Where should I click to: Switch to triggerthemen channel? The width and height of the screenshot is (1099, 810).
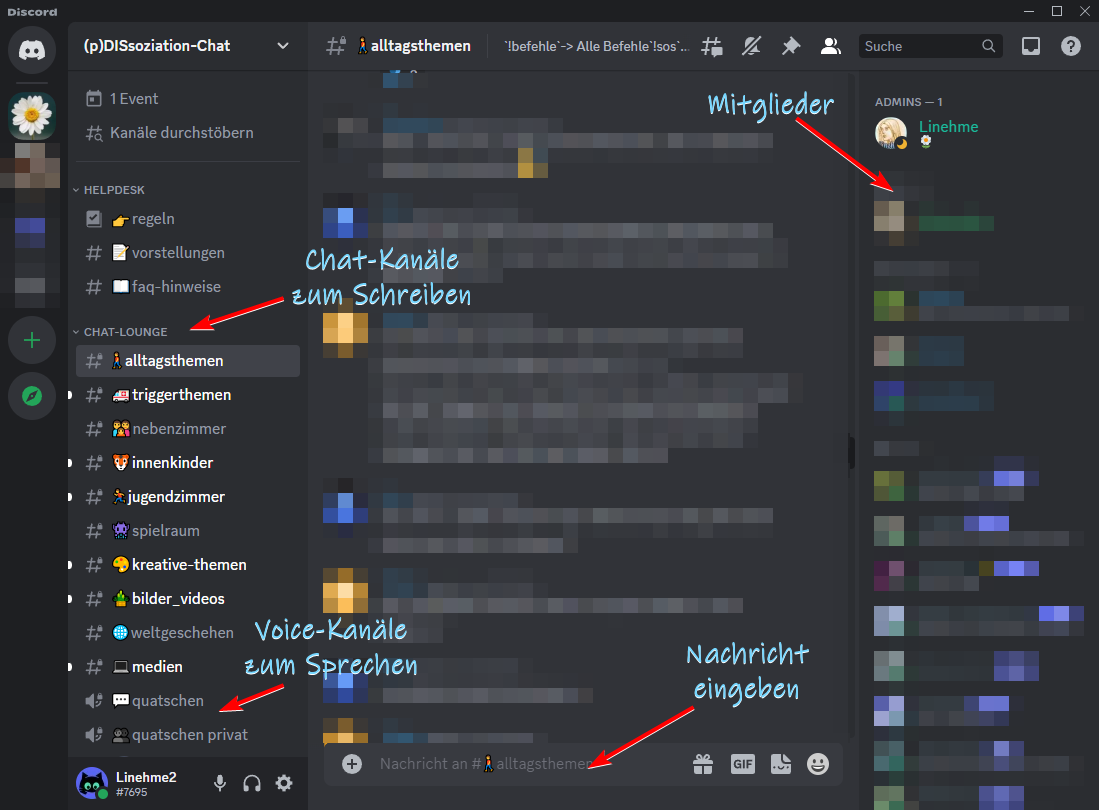[x=188, y=395]
